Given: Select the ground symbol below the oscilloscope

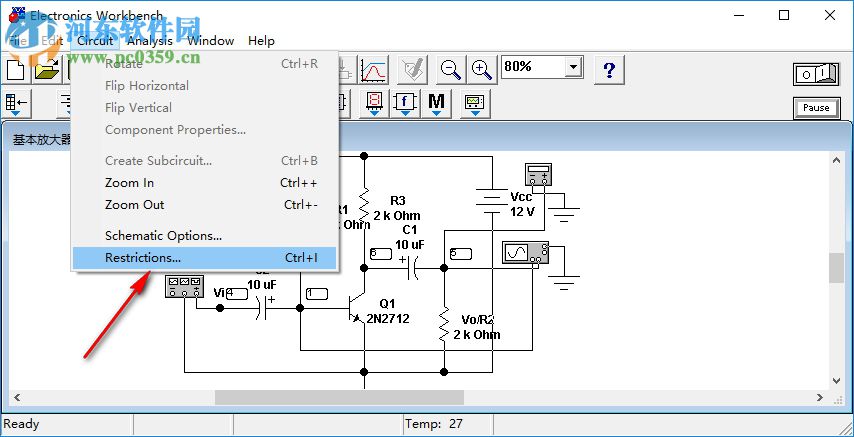Looking at the screenshot, I should point(565,283).
